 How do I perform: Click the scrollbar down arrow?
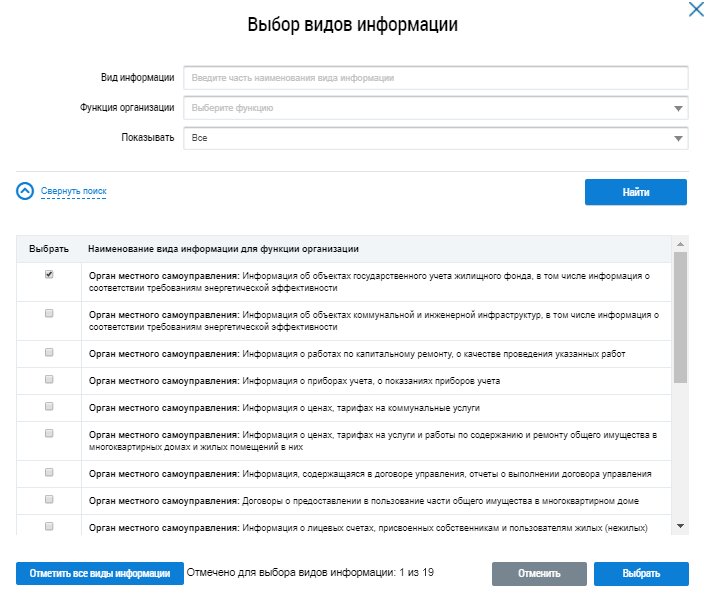click(680, 525)
